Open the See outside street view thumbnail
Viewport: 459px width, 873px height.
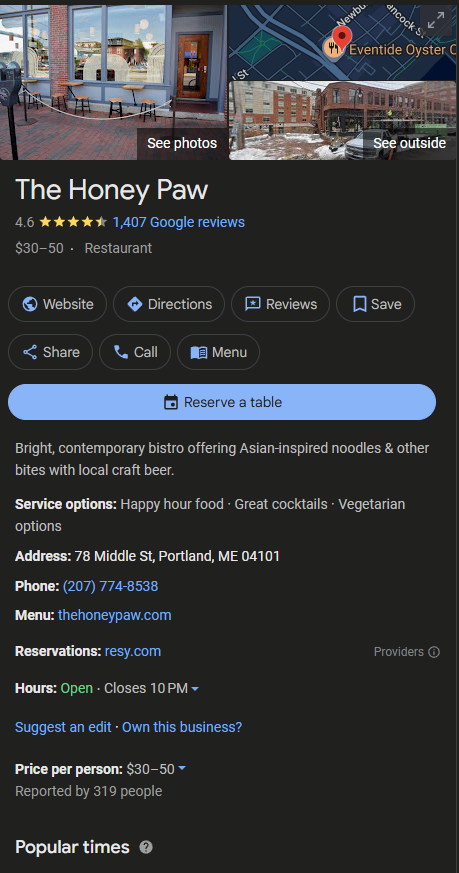343,121
